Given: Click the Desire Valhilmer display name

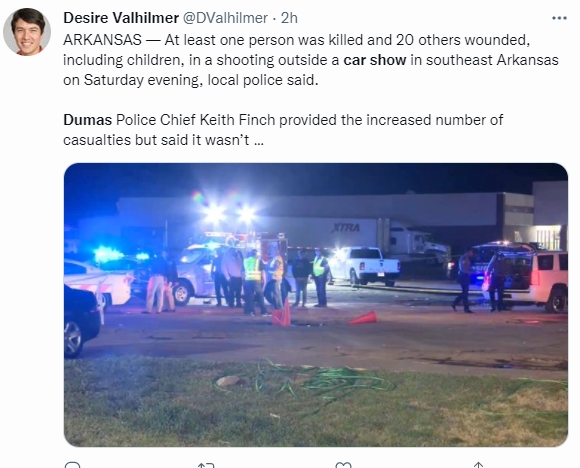Looking at the screenshot, I should click(121, 18).
